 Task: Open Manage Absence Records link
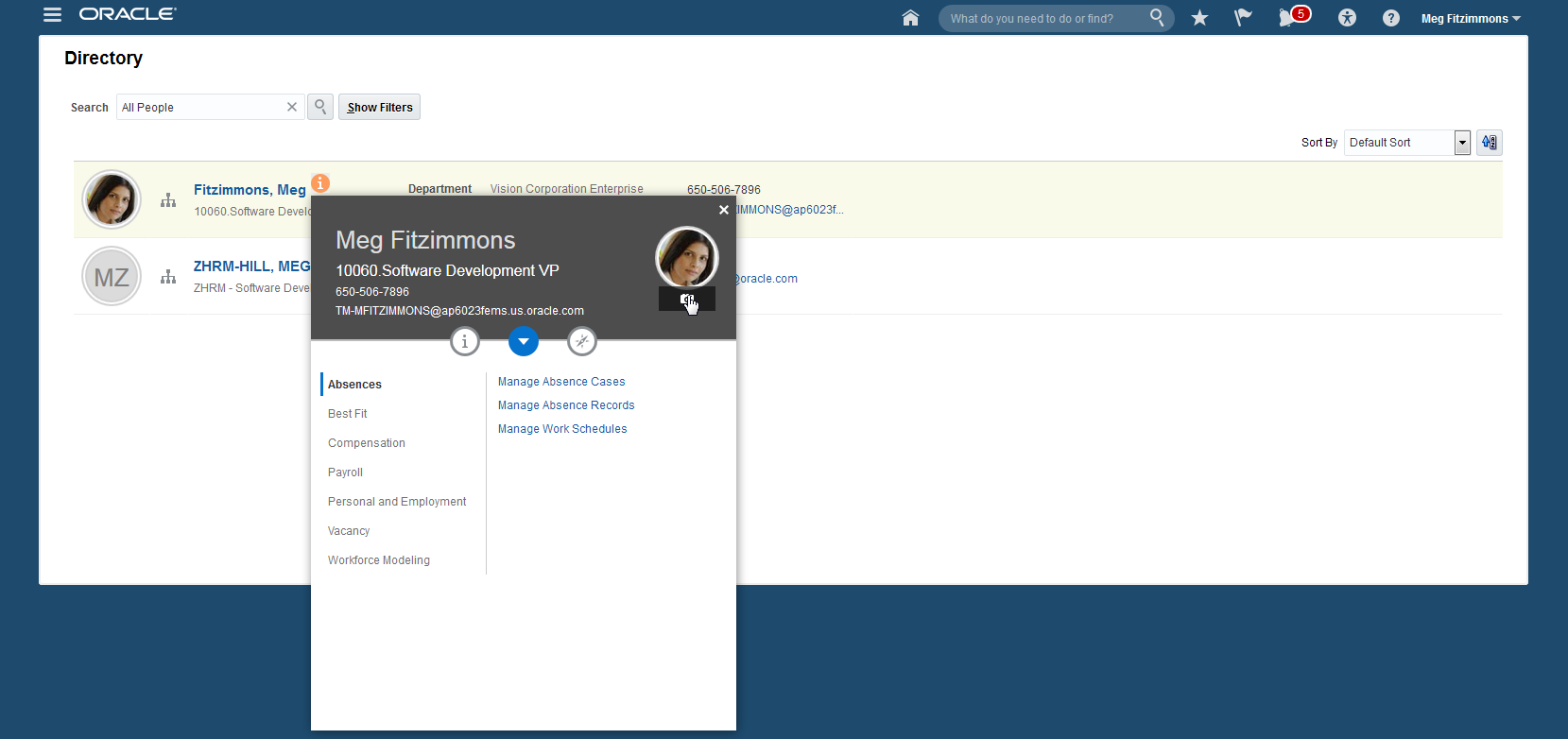point(566,405)
